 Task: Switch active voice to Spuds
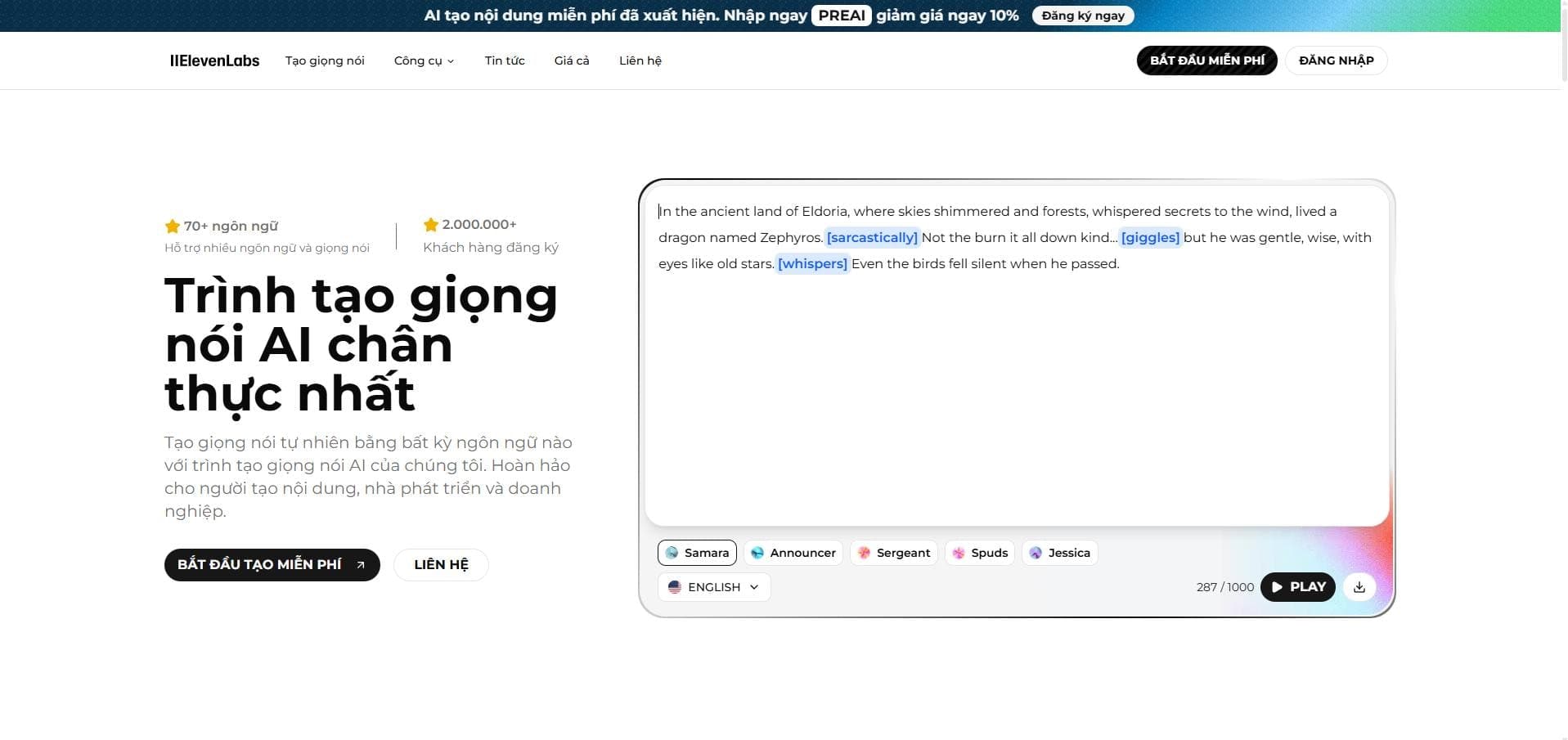tap(979, 553)
